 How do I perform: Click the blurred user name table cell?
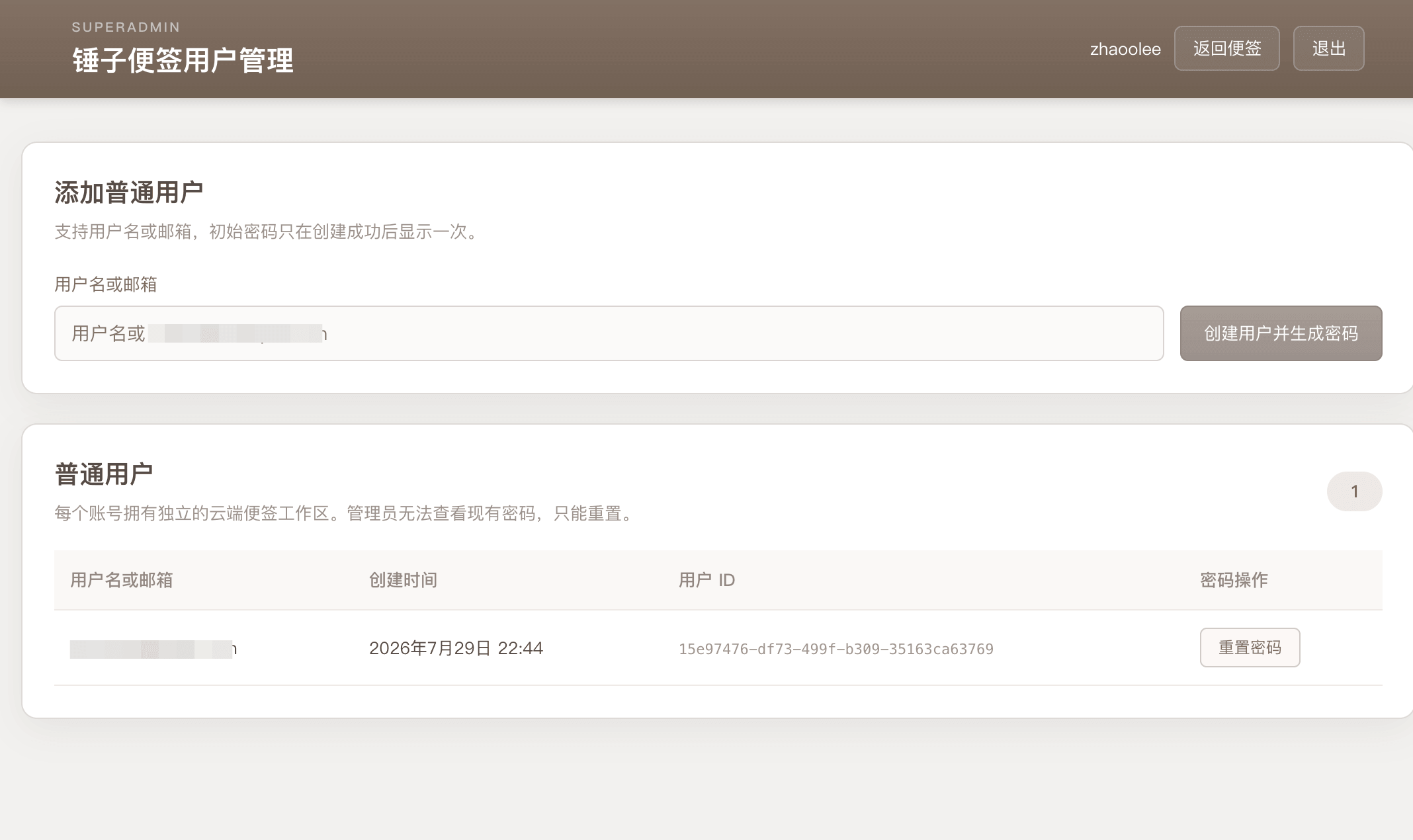pyautogui.click(x=153, y=649)
